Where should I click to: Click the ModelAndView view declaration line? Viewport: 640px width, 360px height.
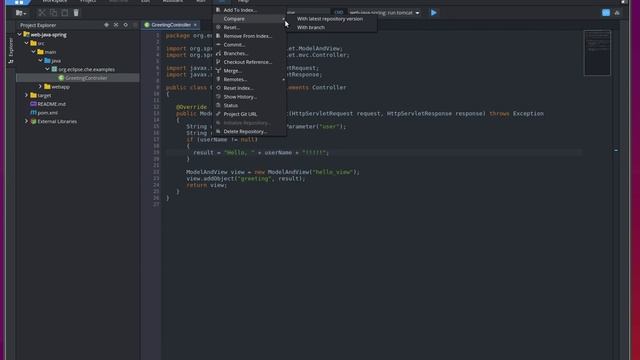tap(273, 172)
